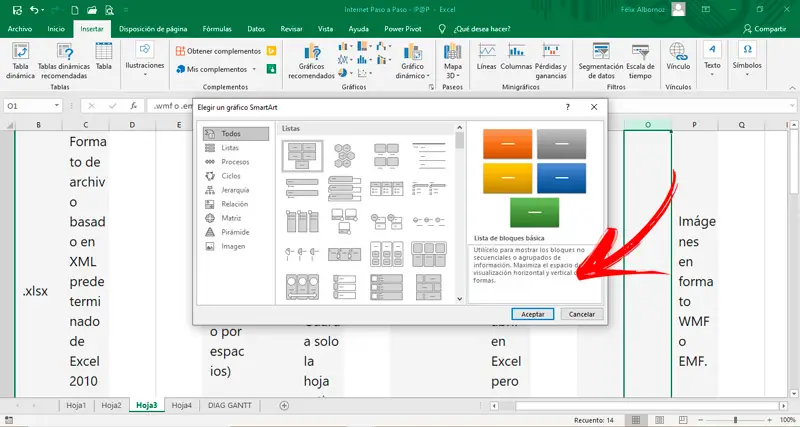
Task: Click Obtener complementos
Action: (218, 51)
